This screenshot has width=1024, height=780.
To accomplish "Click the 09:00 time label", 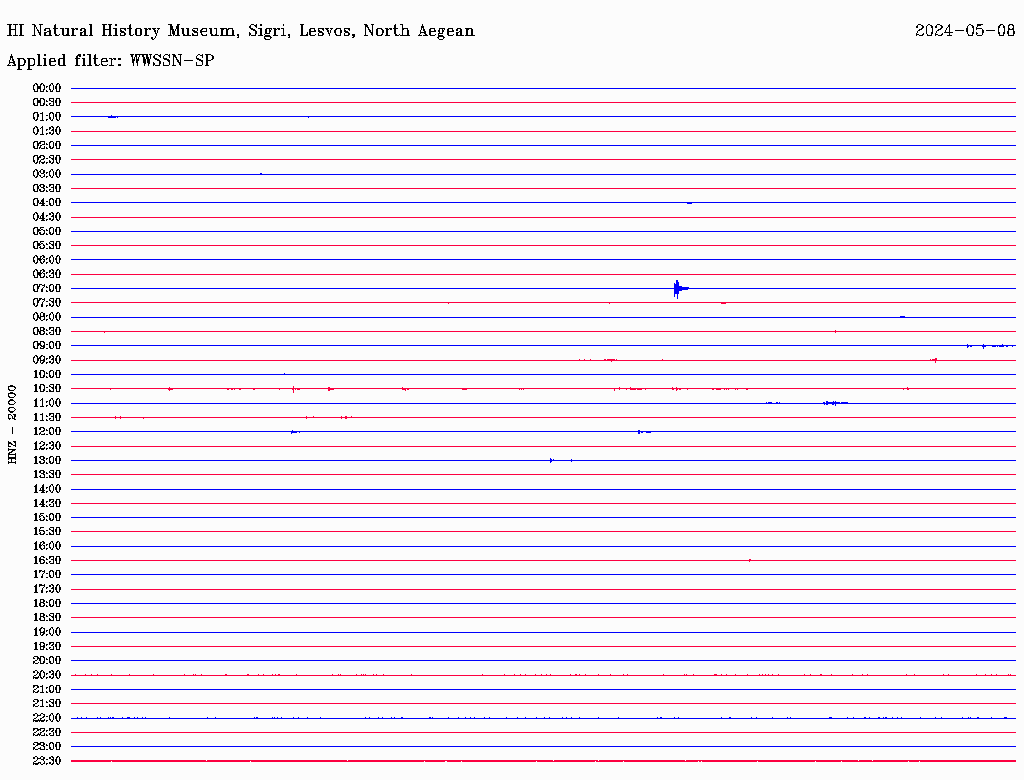I will [x=47, y=346].
